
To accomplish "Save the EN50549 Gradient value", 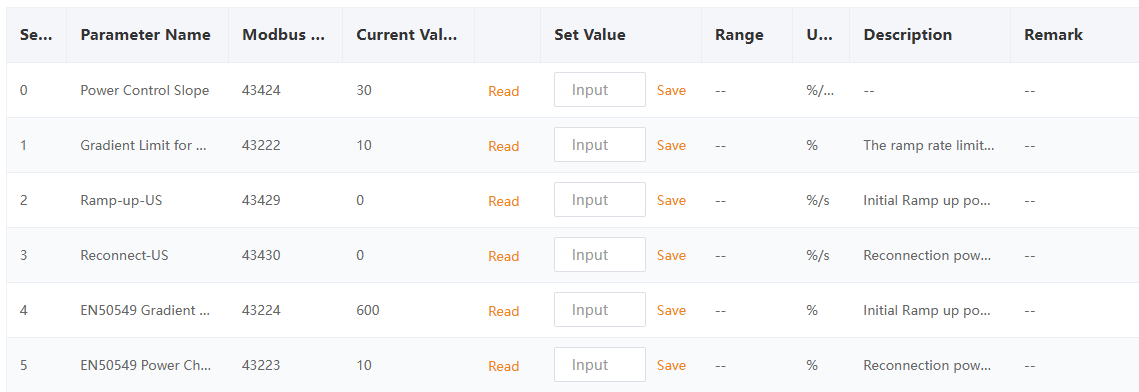I will pyautogui.click(x=671, y=311).
